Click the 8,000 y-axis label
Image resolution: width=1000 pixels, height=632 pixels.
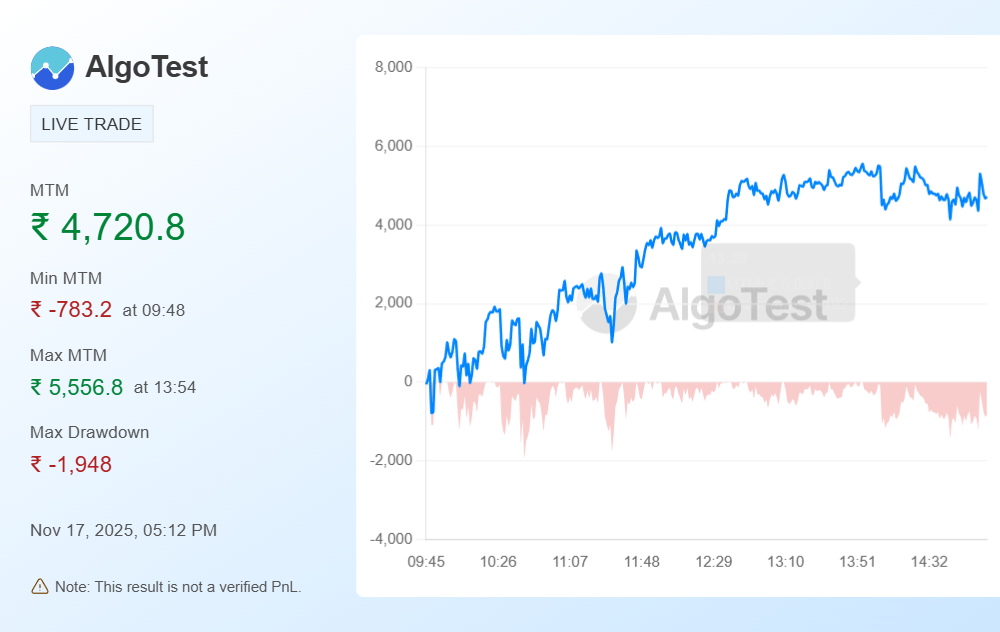393,67
